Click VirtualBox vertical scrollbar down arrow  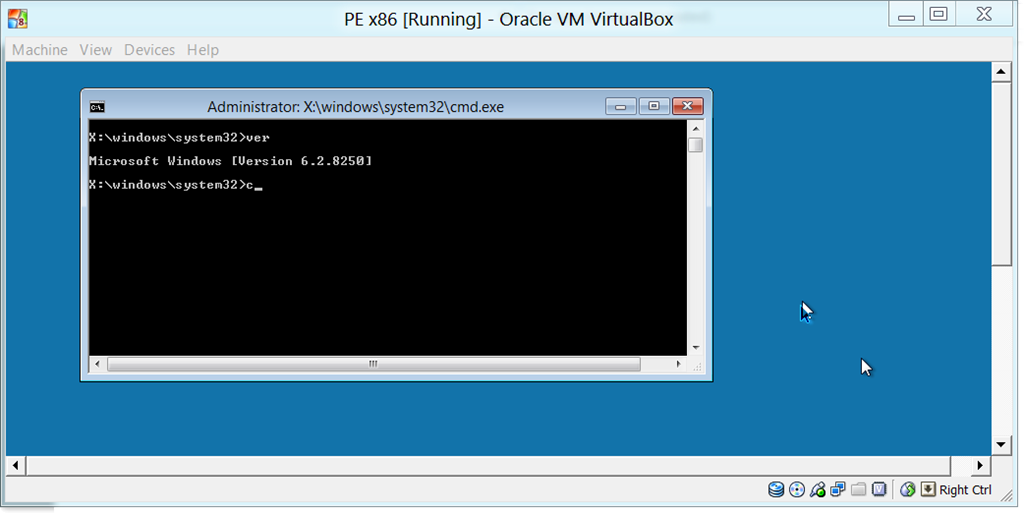[x=1001, y=445]
